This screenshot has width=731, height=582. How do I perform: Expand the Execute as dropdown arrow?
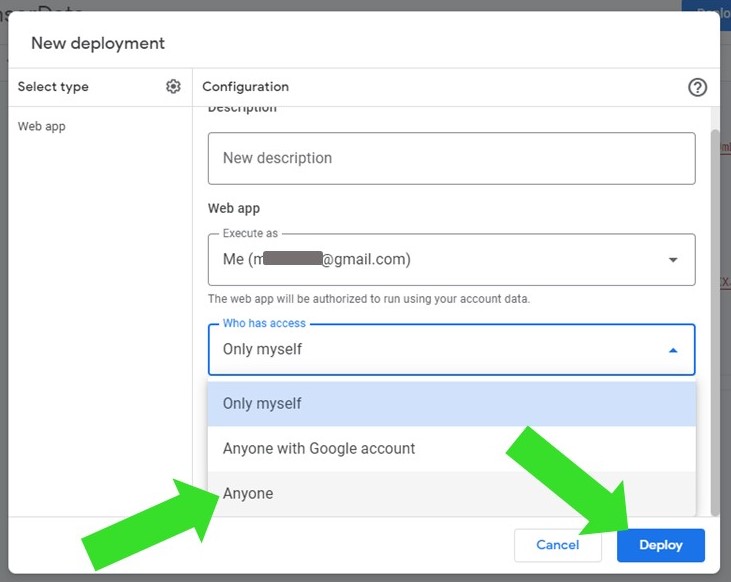673,260
